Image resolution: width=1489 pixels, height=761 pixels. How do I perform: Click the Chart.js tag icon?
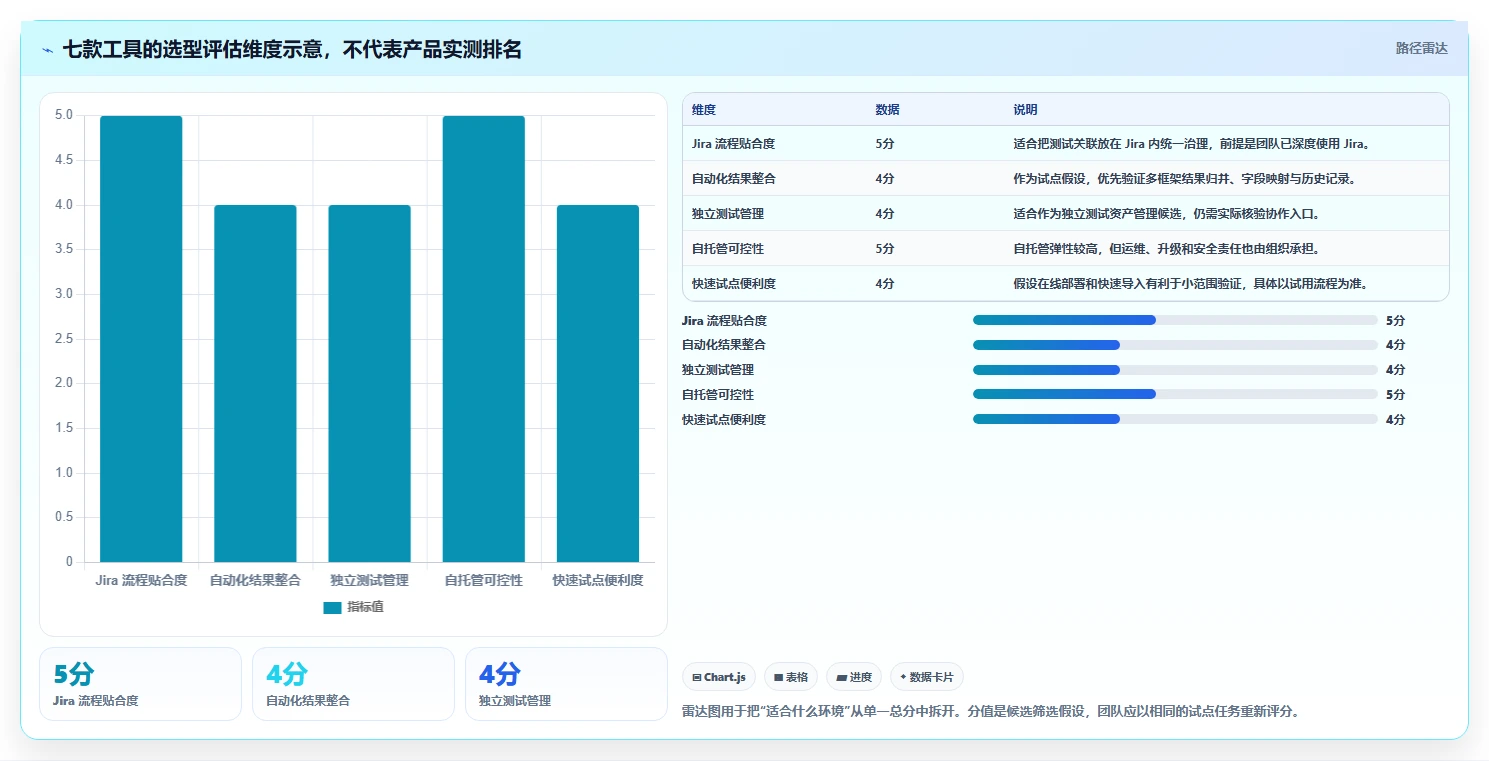coord(697,677)
